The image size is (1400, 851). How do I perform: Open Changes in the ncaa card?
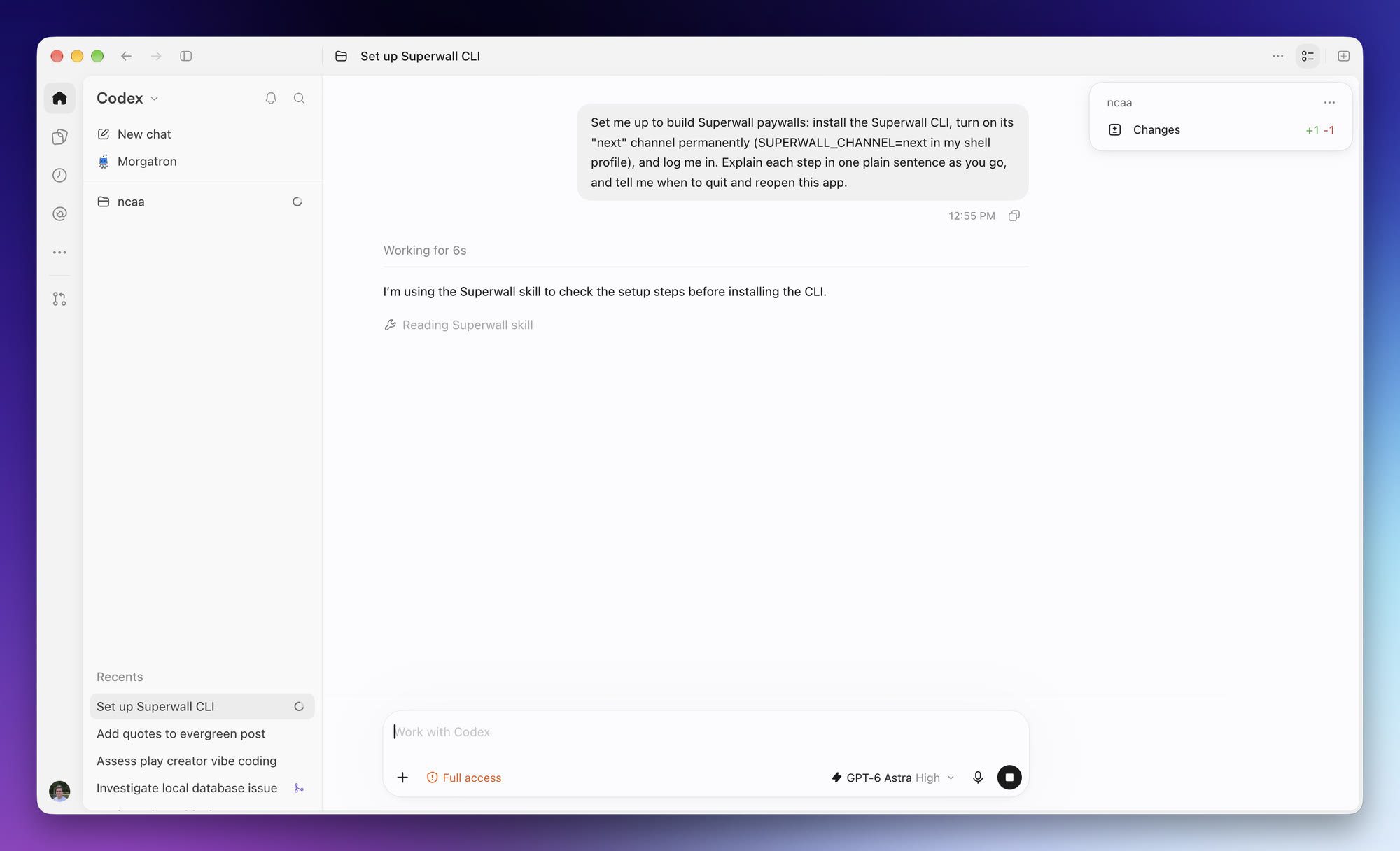pos(1221,130)
